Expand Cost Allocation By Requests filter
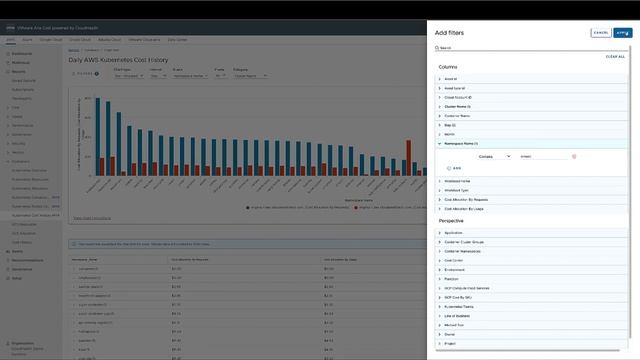The height and width of the screenshot is (360, 640). point(531,200)
